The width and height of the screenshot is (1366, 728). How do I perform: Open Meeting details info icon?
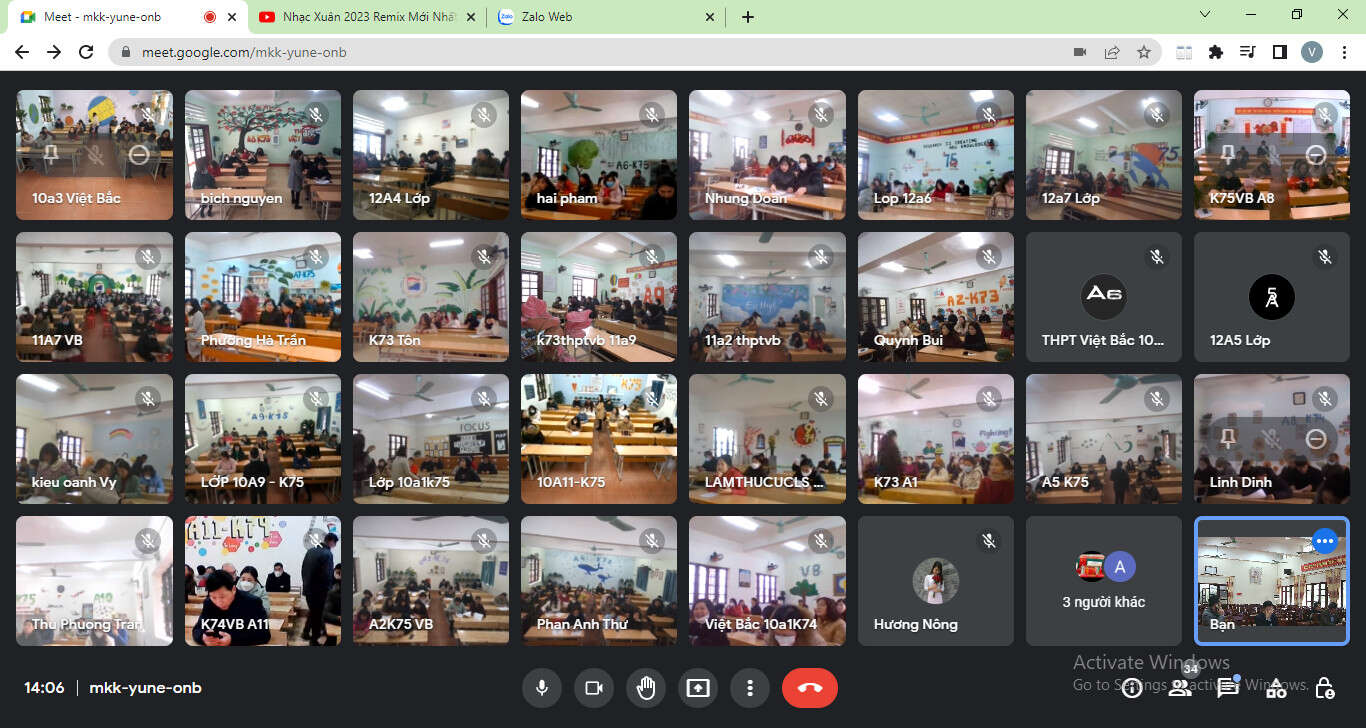point(1131,688)
